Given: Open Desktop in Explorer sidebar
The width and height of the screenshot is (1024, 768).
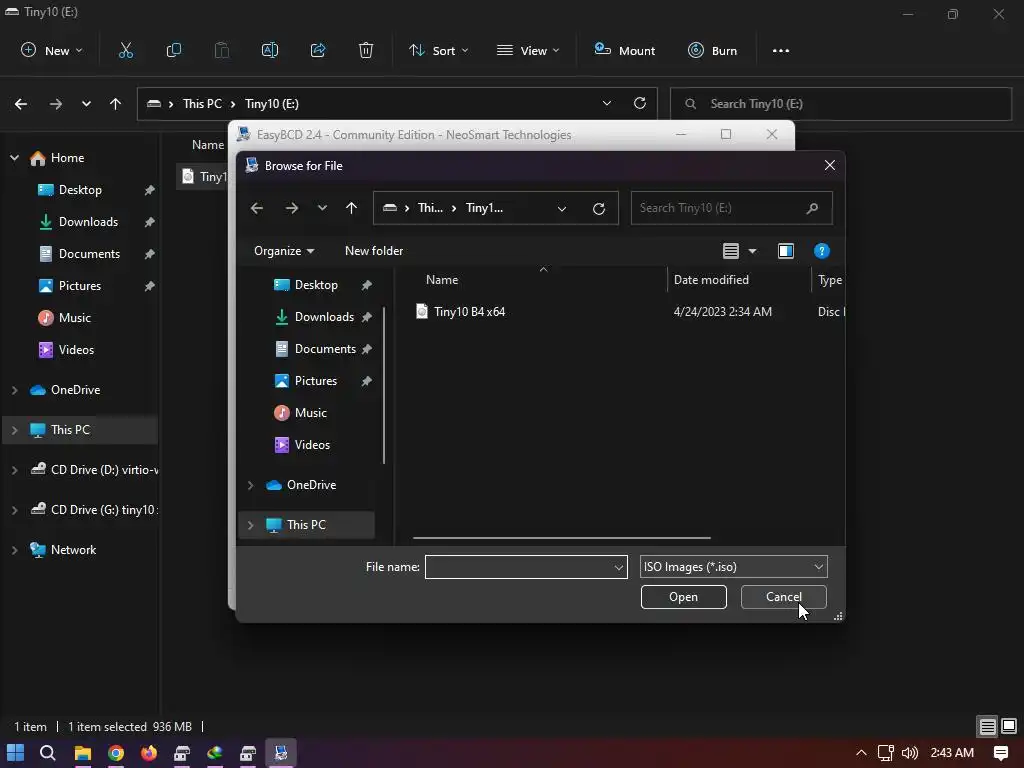Looking at the screenshot, I should pos(80,190).
